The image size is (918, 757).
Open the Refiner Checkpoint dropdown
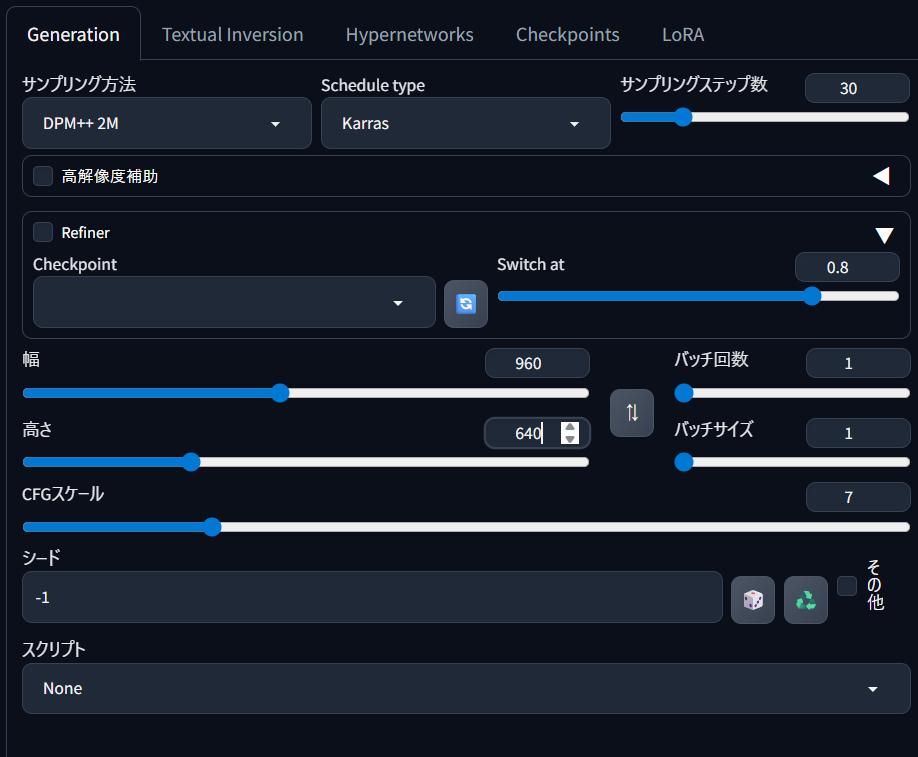pyautogui.click(x=234, y=302)
